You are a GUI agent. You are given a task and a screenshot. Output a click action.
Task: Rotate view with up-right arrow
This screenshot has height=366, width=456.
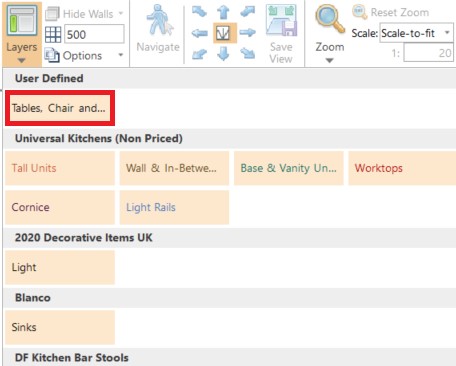tap(248, 12)
